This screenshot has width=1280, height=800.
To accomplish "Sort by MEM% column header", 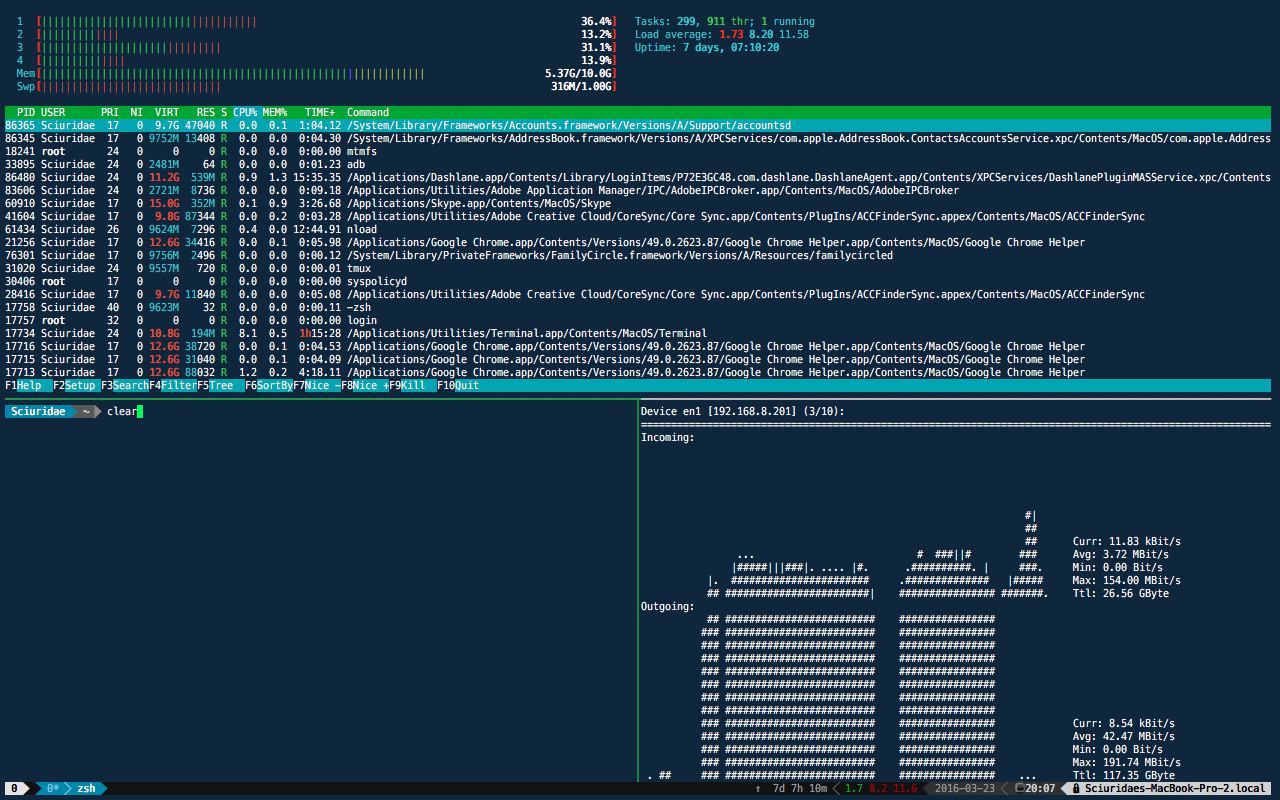I will [275, 112].
